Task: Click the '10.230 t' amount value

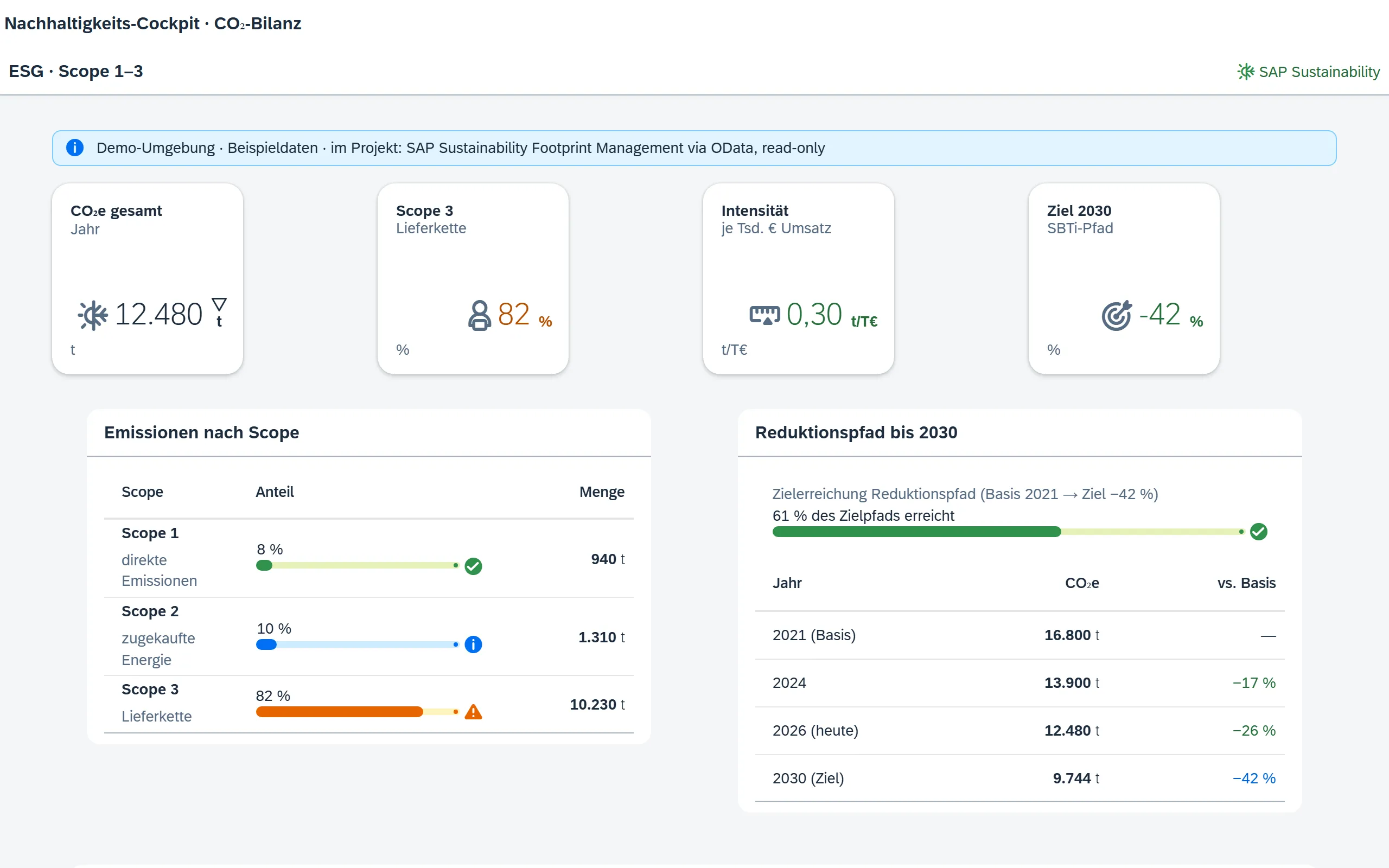Action: click(597, 704)
